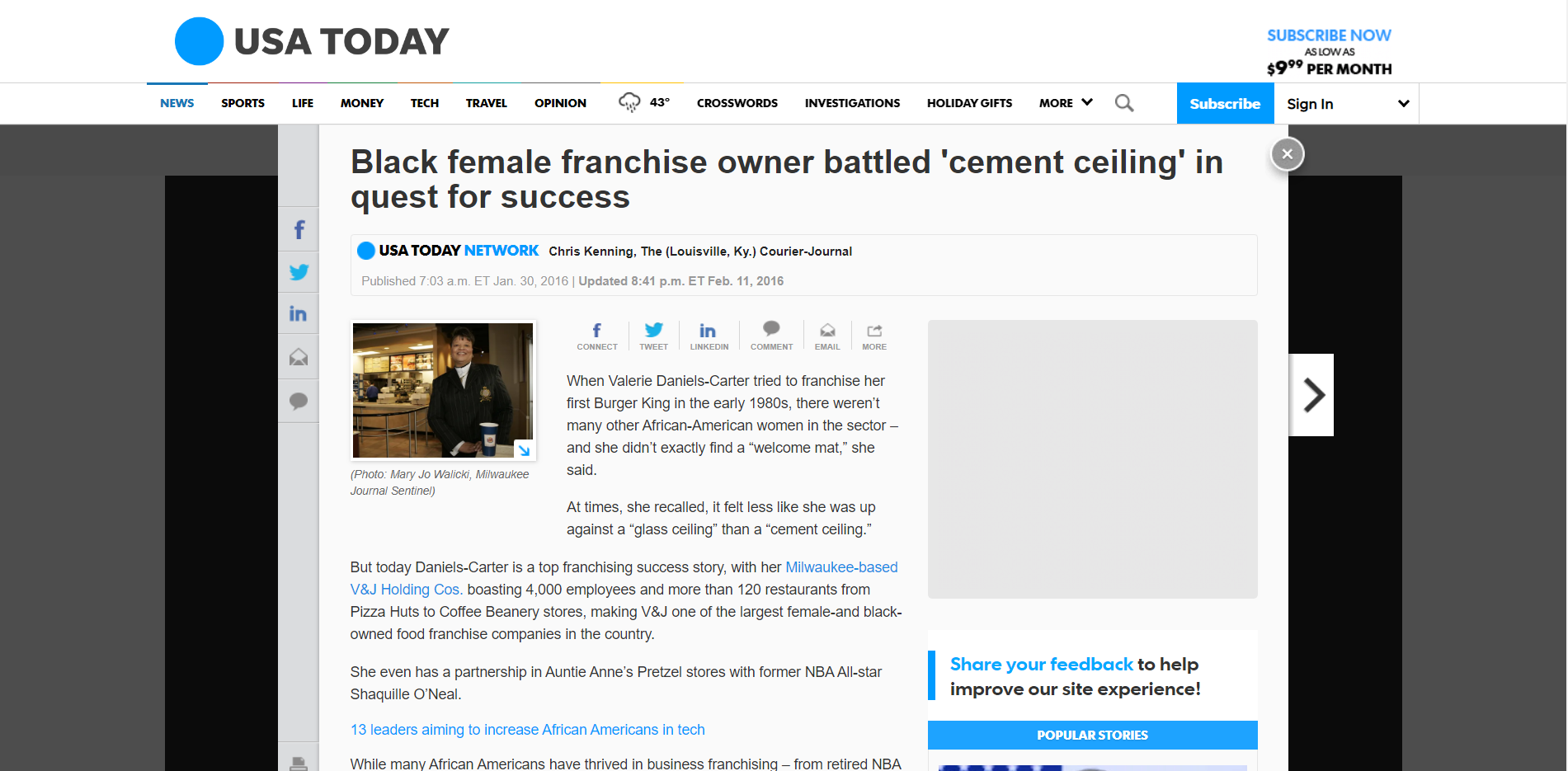Click the LinkedIn icon above article text
The height and width of the screenshot is (771, 1568).
click(709, 336)
